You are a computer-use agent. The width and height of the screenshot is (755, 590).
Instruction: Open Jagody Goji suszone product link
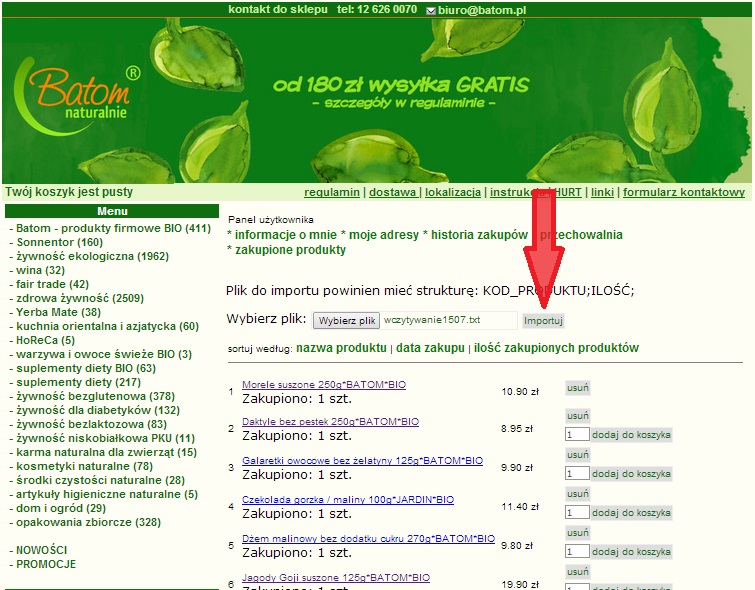pyautogui.click(x=336, y=577)
